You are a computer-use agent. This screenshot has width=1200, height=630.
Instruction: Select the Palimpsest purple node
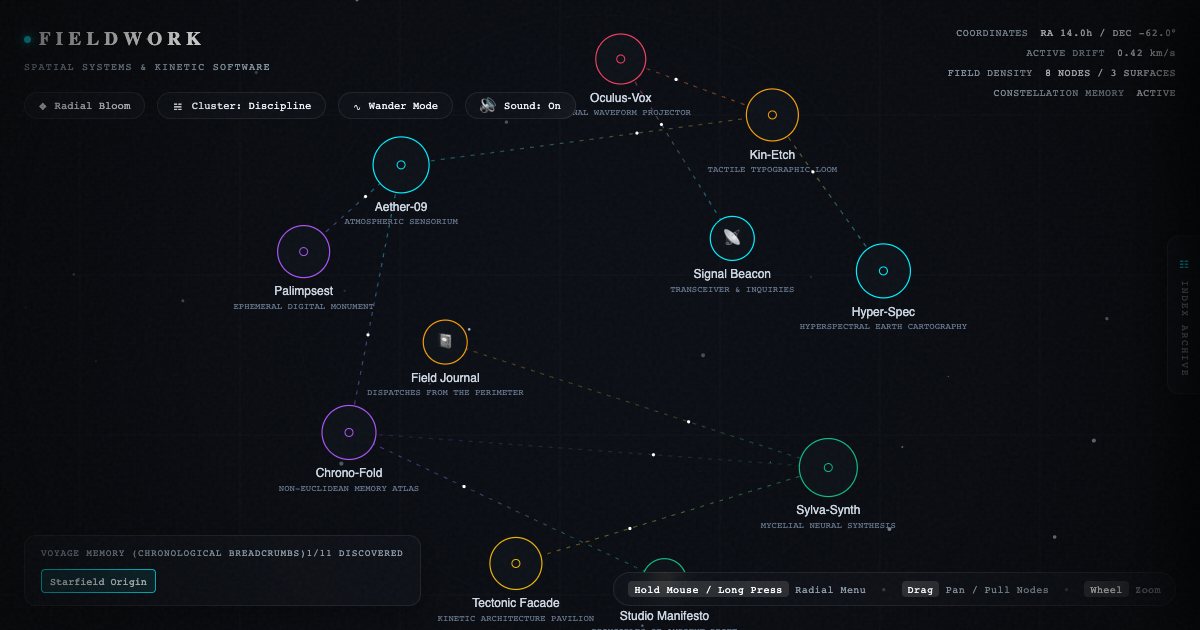click(x=303, y=252)
